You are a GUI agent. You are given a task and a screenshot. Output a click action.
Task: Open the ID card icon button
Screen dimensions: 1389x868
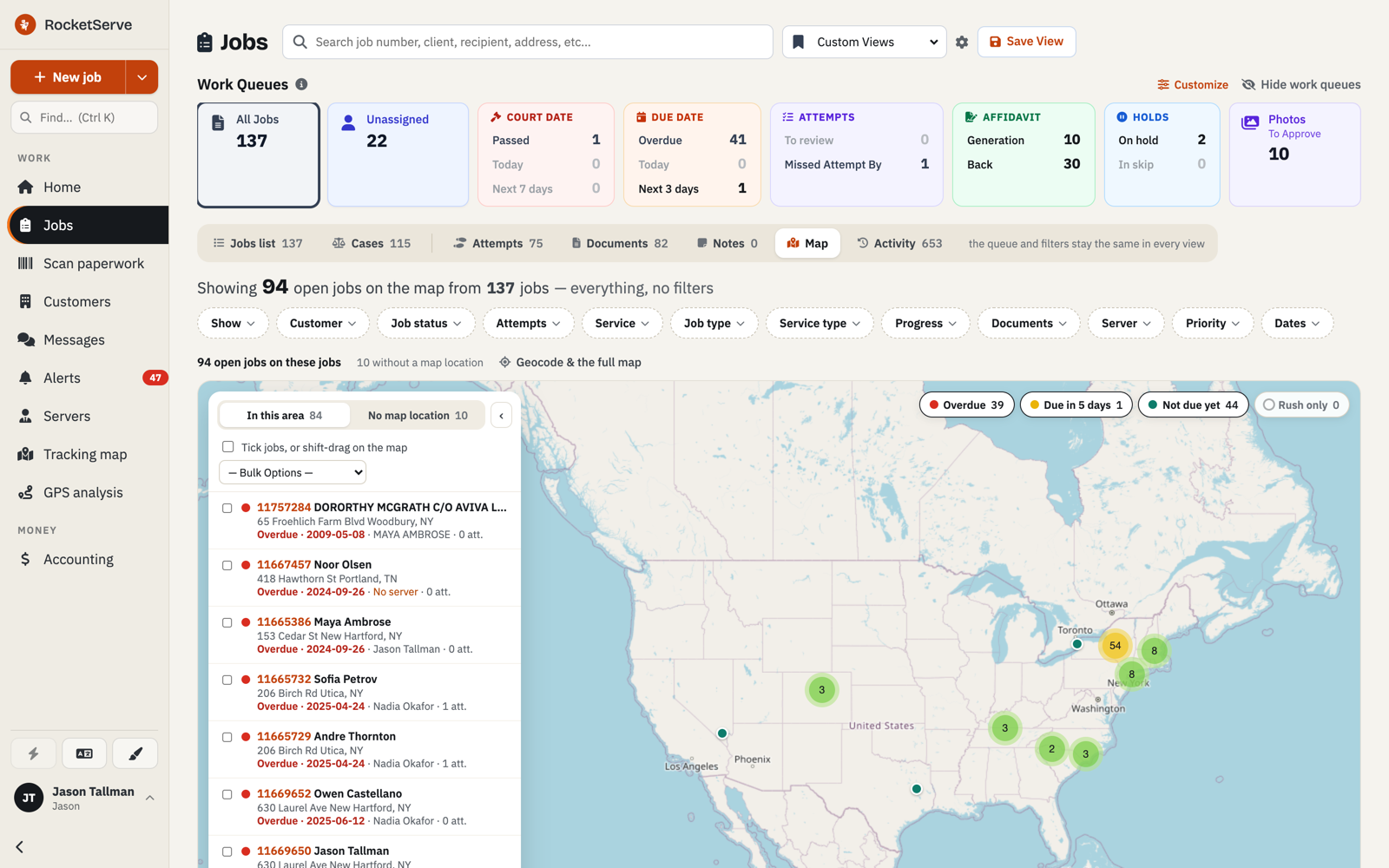coord(84,753)
